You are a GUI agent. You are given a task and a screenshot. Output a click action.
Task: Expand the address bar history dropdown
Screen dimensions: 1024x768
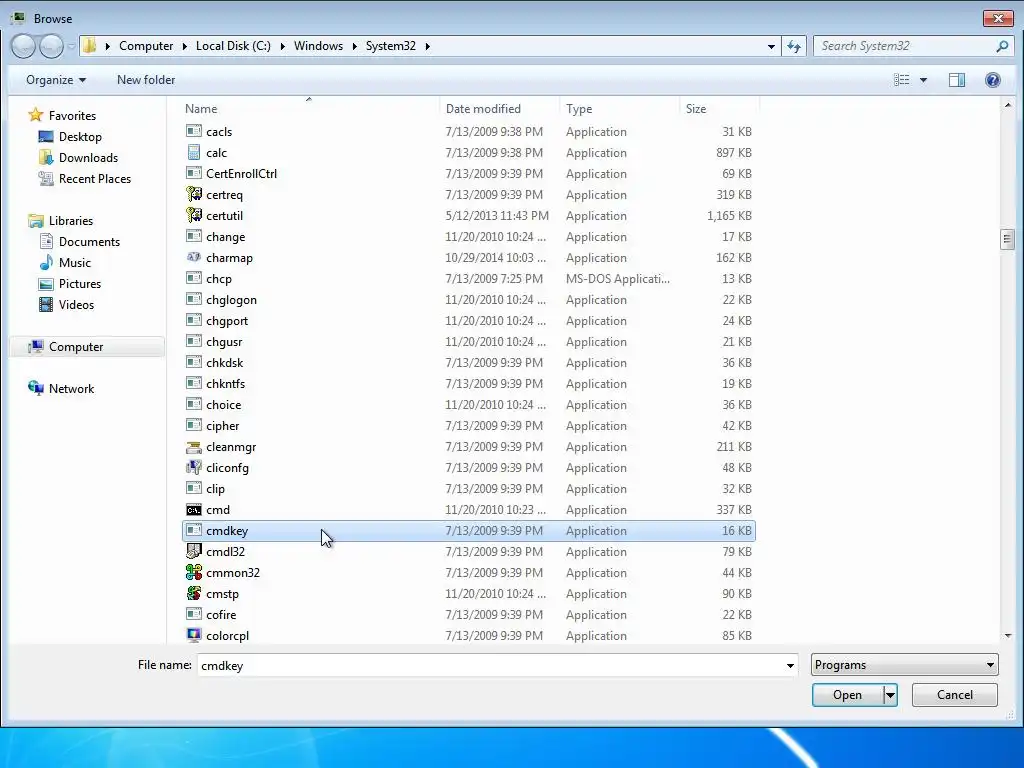(771, 46)
